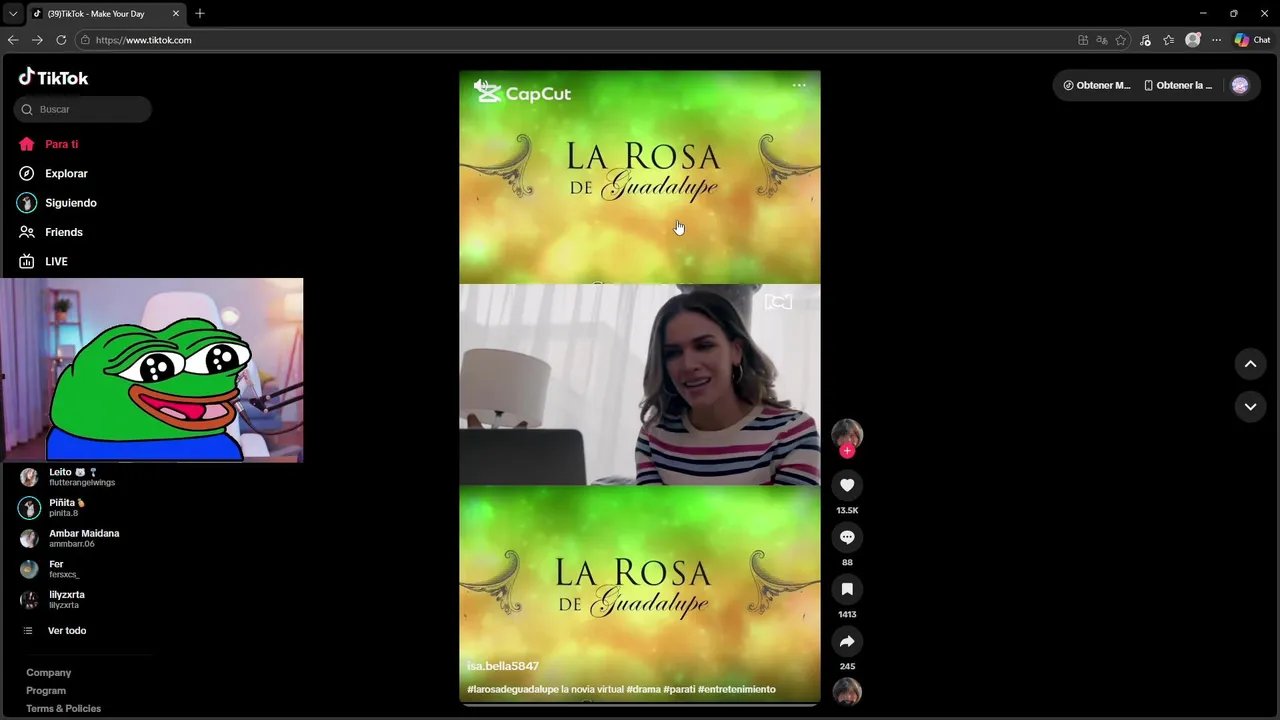This screenshot has height=720, width=1280.
Task: Click the #larosadeguadalupe hashtag
Action: point(512,689)
